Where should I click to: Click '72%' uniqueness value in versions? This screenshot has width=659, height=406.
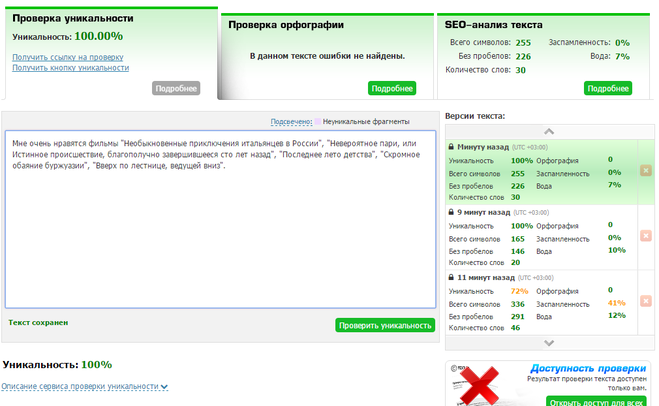point(519,291)
